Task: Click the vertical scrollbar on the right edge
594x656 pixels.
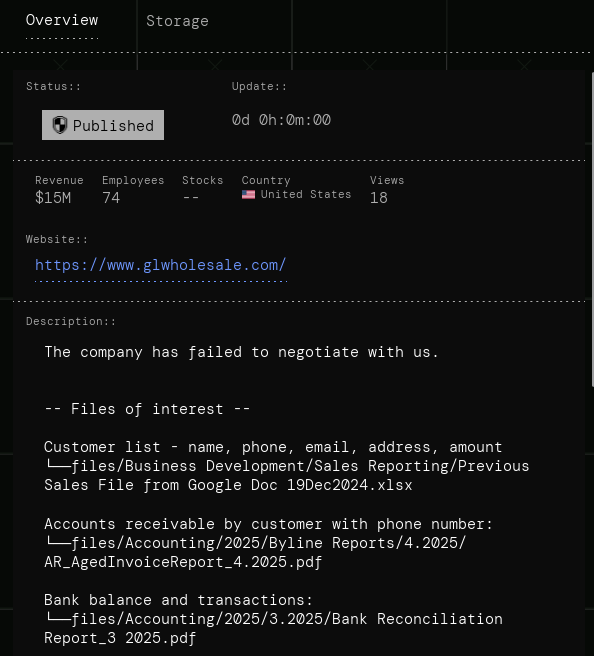Action: 592,229
